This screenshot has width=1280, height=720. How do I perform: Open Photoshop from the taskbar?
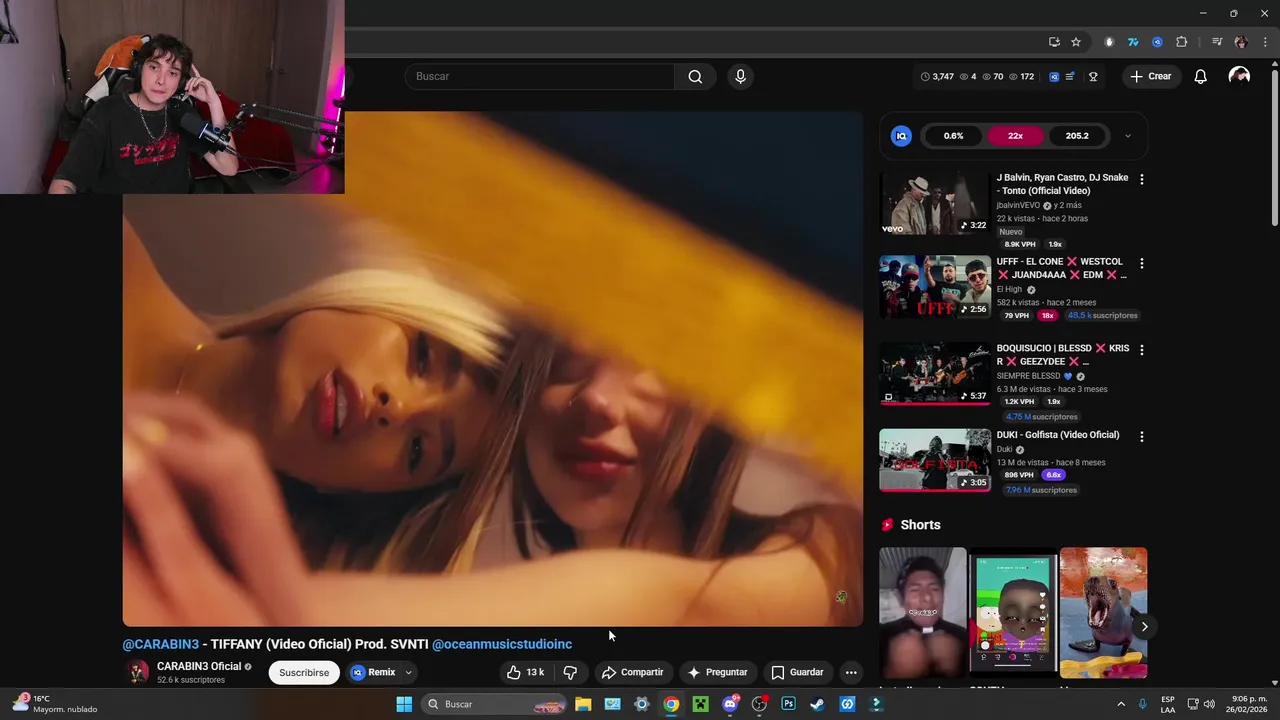[788, 704]
